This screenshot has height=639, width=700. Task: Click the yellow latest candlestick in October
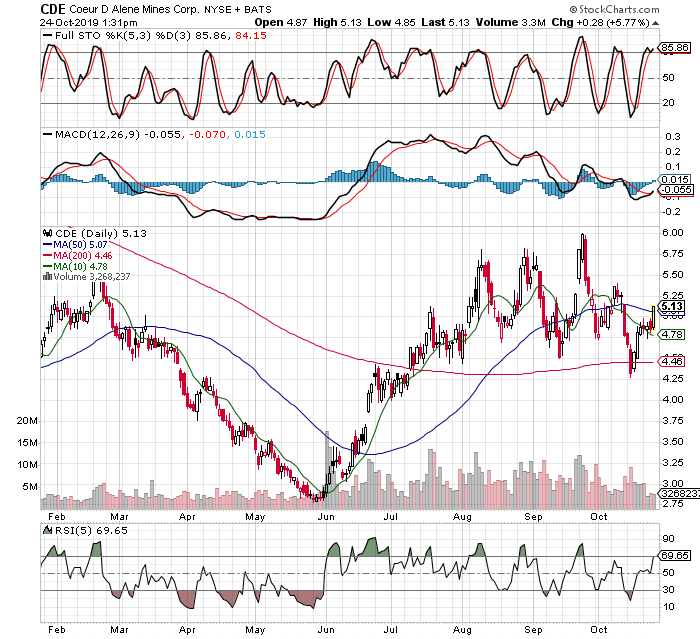(x=654, y=317)
